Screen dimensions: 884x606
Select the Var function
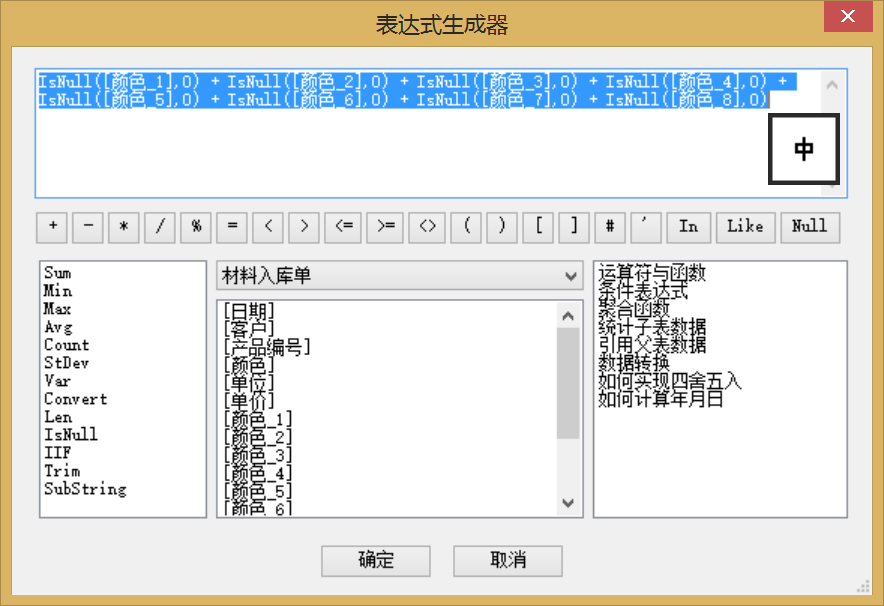(x=58, y=381)
